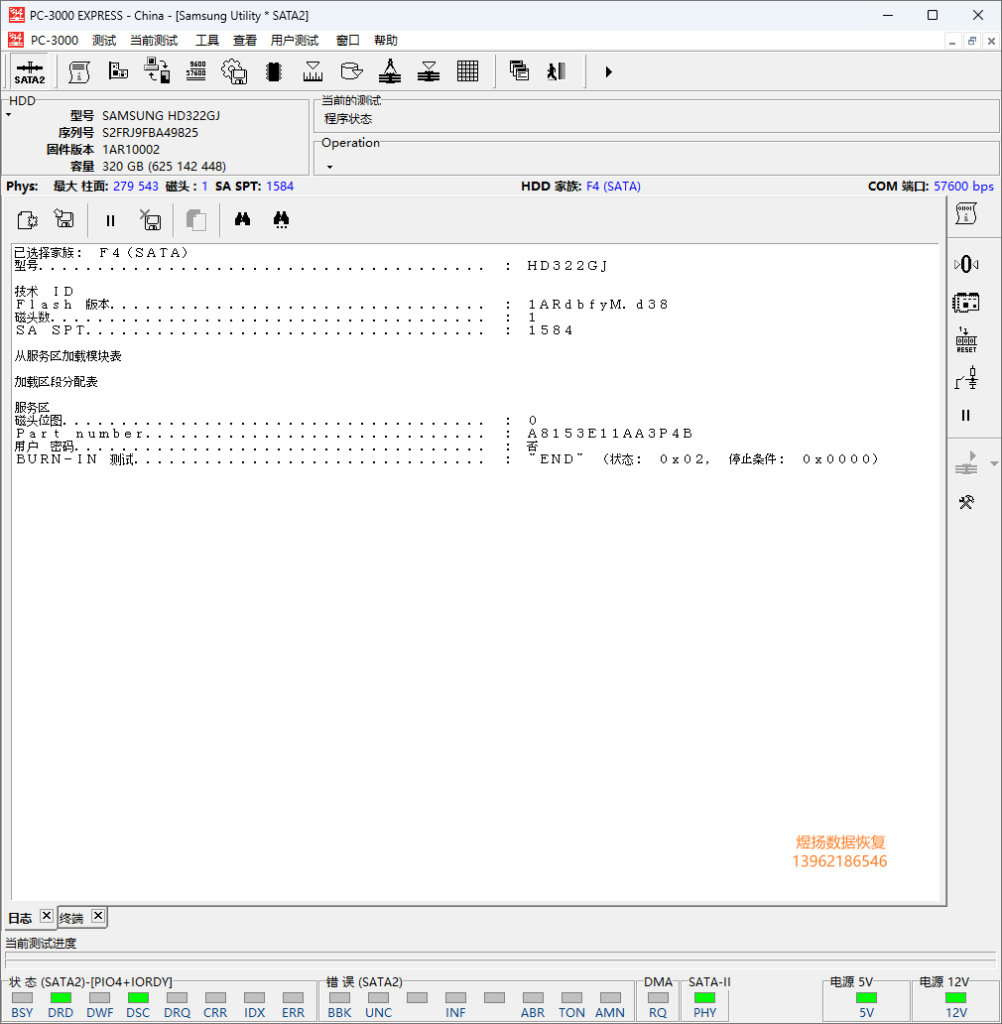Click the running figure exit icon
This screenshot has width=1002, height=1024.
pyautogui.click(x=557, y=71)
